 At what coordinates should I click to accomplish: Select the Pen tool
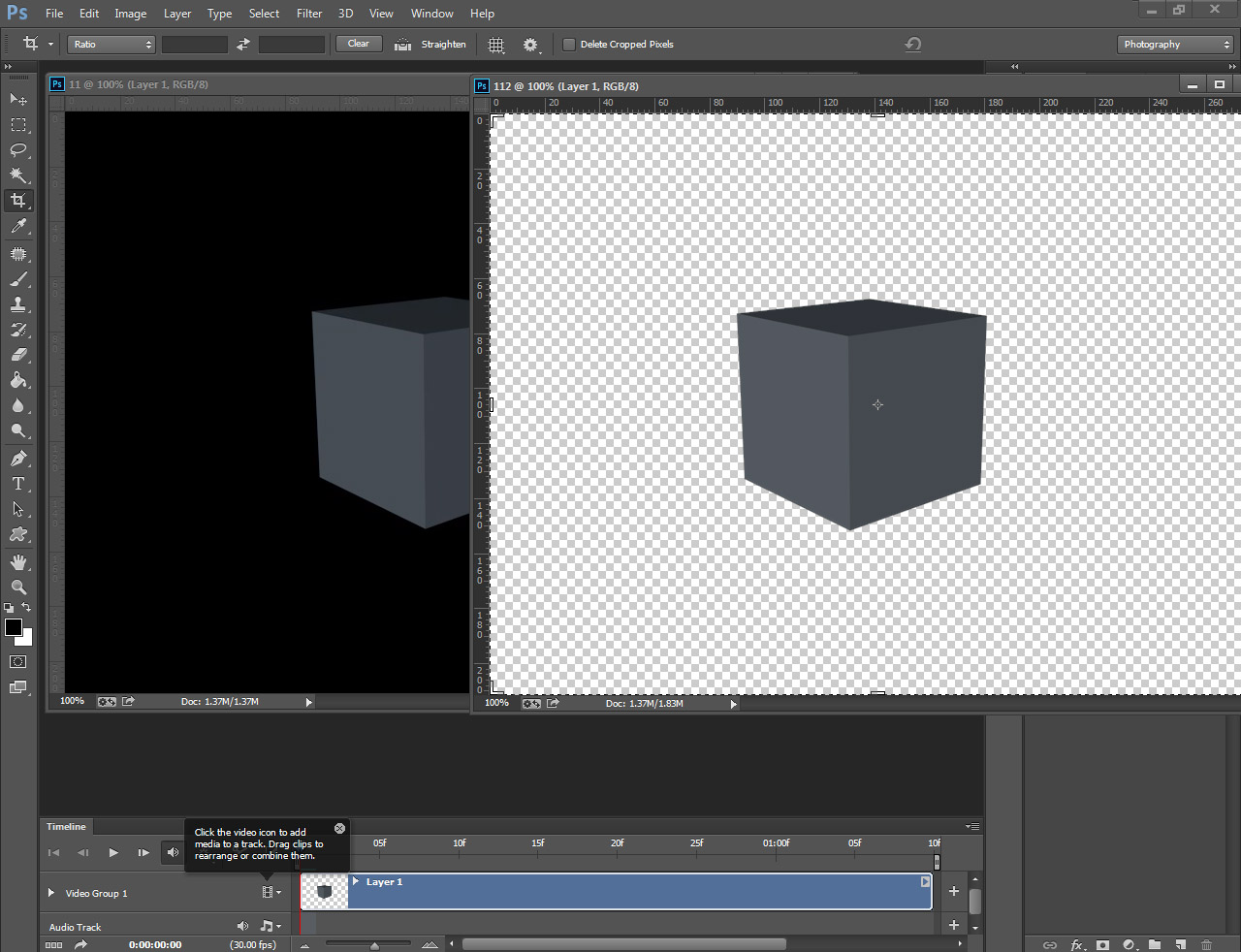pos(18,459)
